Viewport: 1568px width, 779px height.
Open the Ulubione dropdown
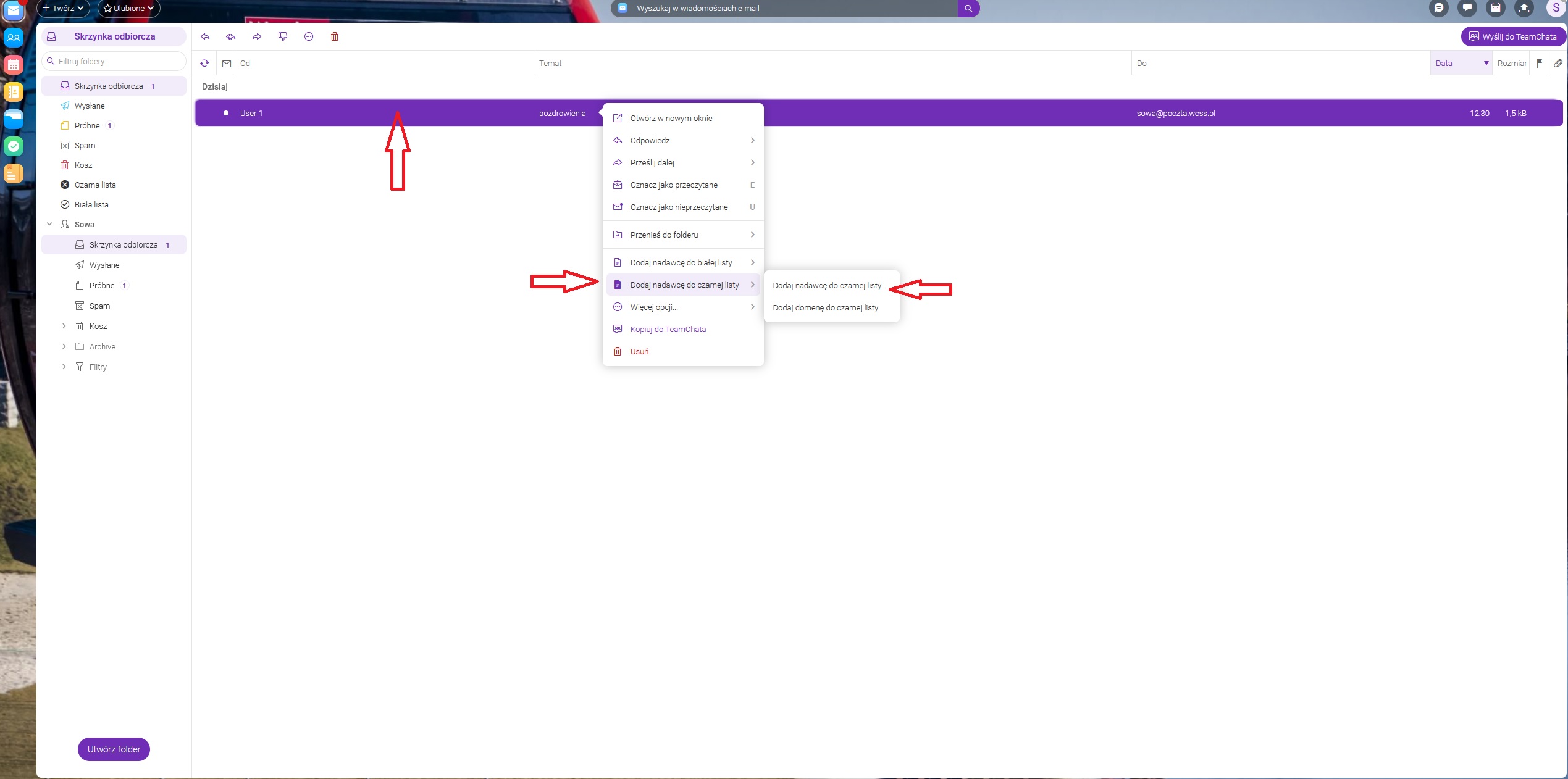click(128, 8)
